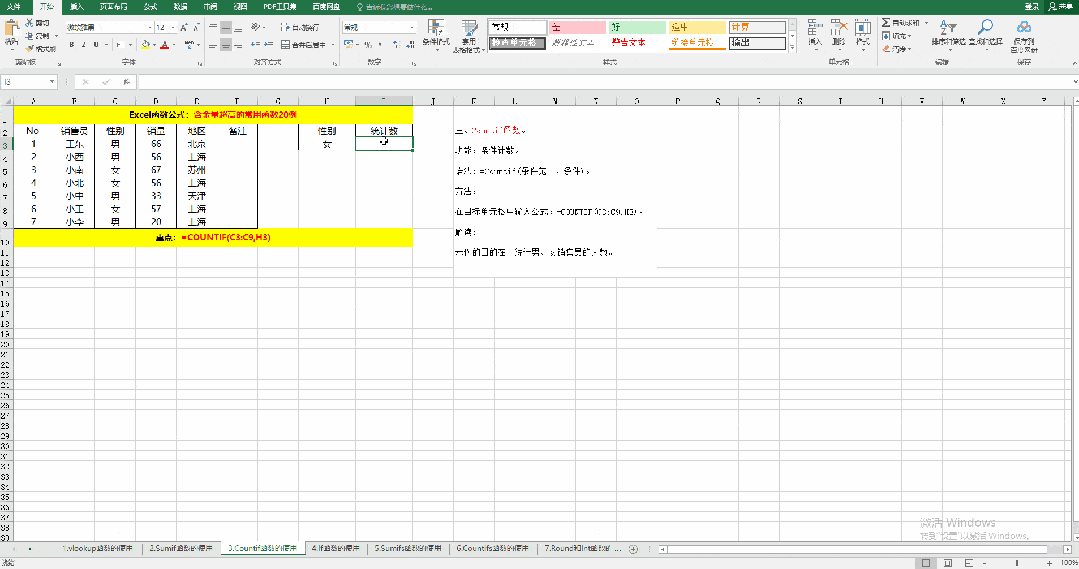Click the red font color A
The width and height of the screenshot is (1079, 569).
pos(164,45)
